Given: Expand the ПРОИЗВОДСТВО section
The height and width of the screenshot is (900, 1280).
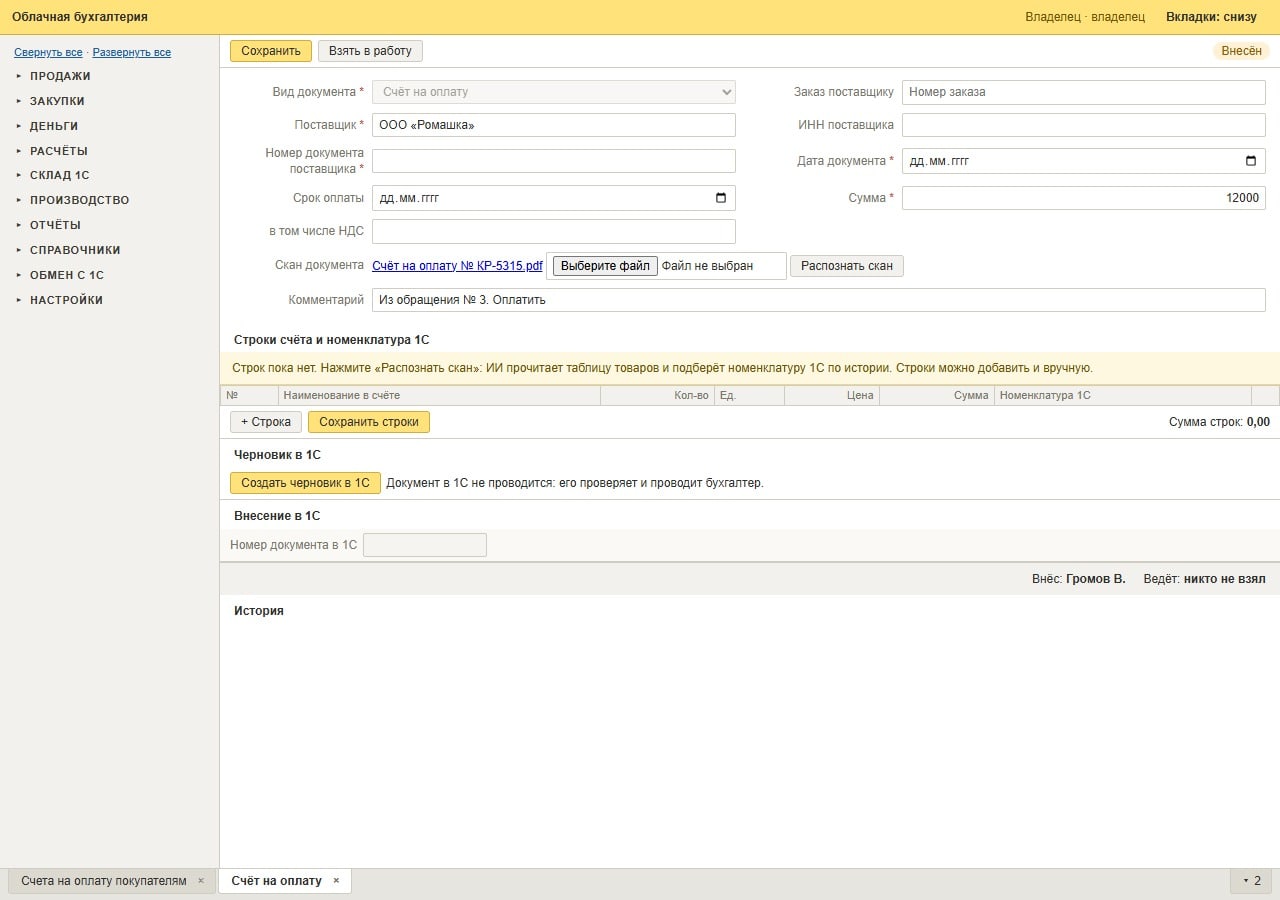Looking at the screenshot, I should tap(79, 200).
